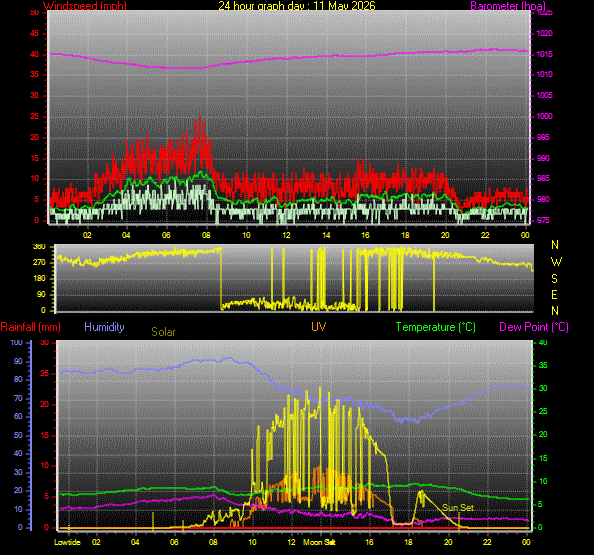Click the '980' barometer axis value
This screenshot has width=594, height=555.
coord(543,199)
